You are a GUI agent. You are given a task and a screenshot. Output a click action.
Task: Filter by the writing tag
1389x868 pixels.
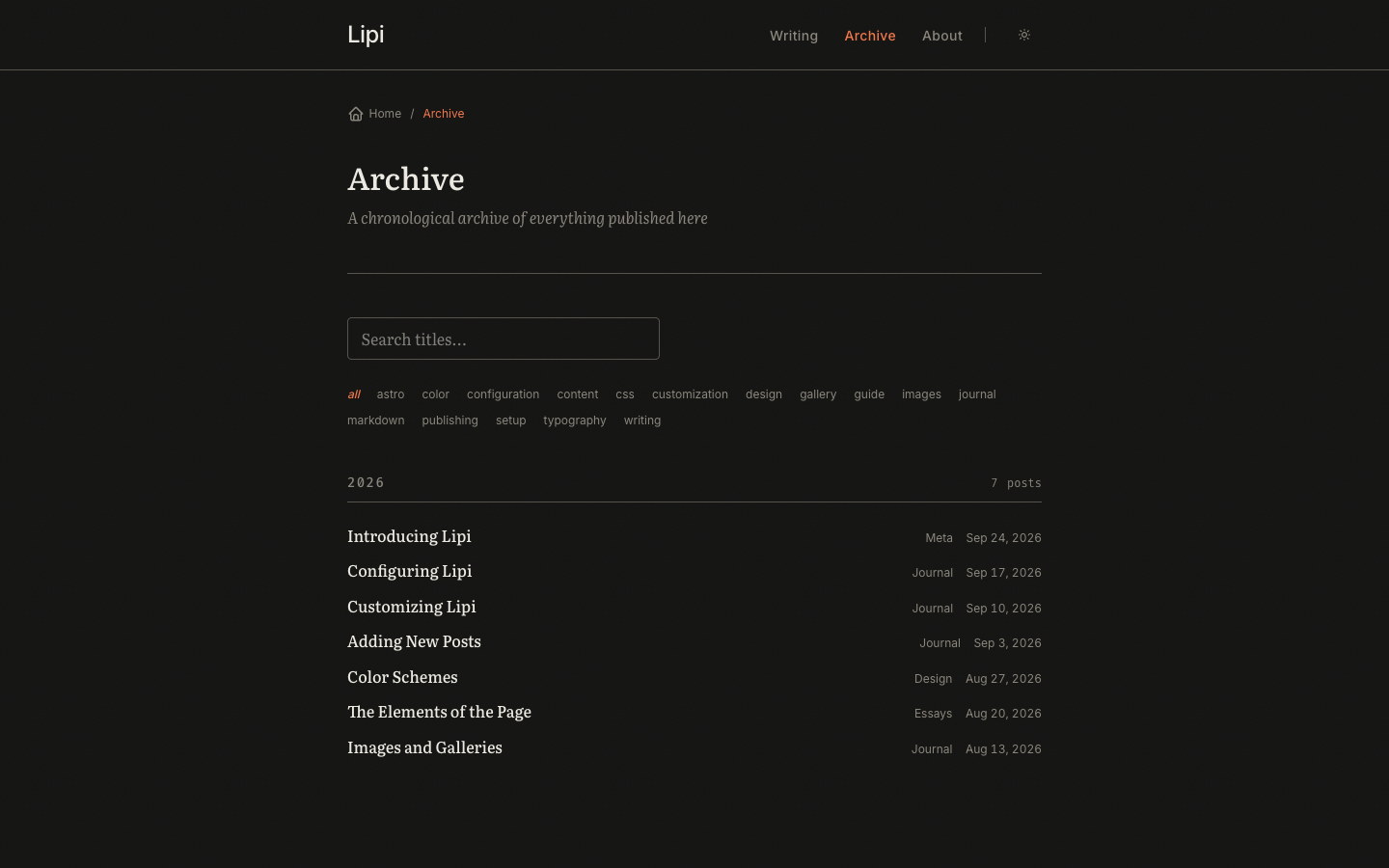(x=642, y=420)
